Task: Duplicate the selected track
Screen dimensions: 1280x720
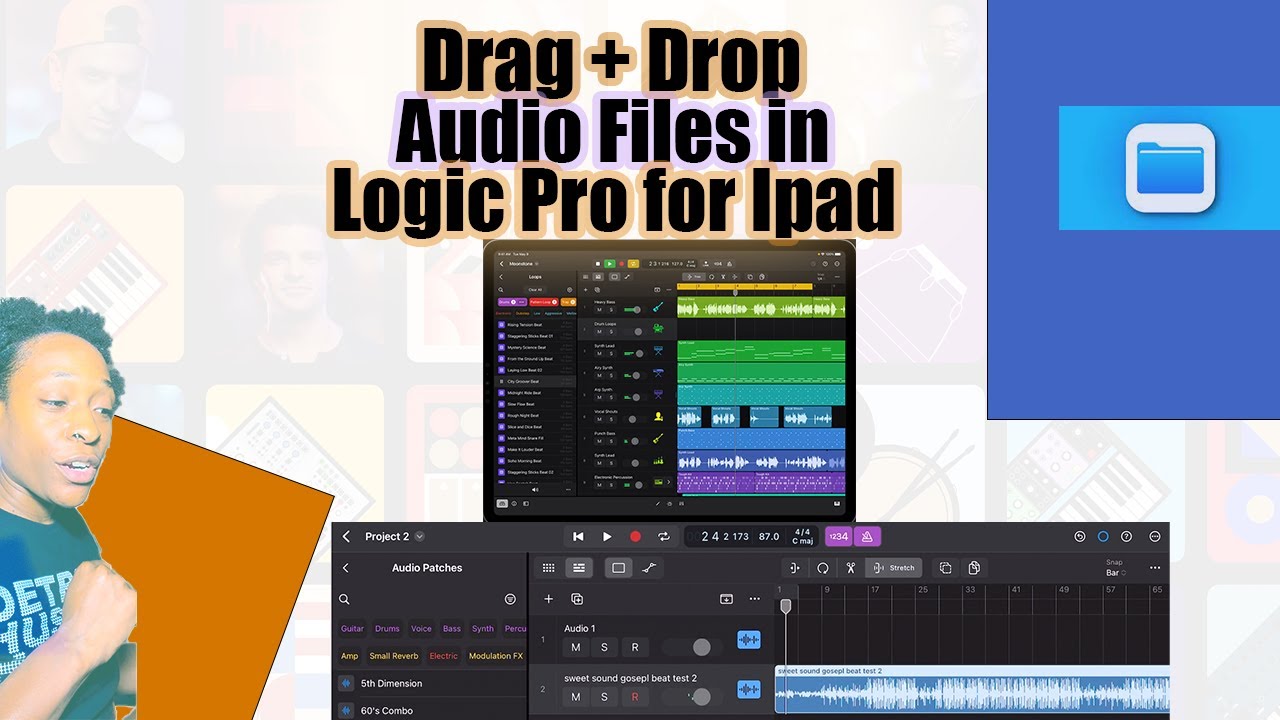Action: [x=577, y=599]
